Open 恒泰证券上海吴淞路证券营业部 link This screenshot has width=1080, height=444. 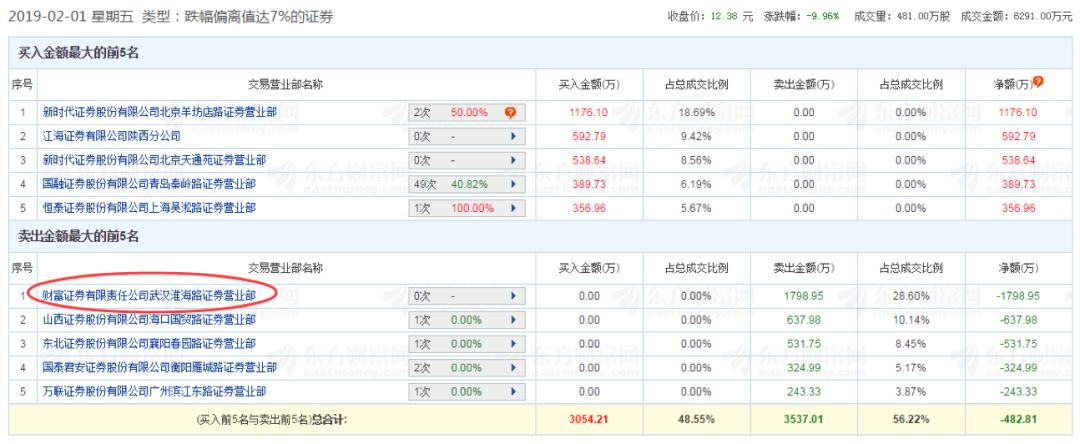[149, 208]
